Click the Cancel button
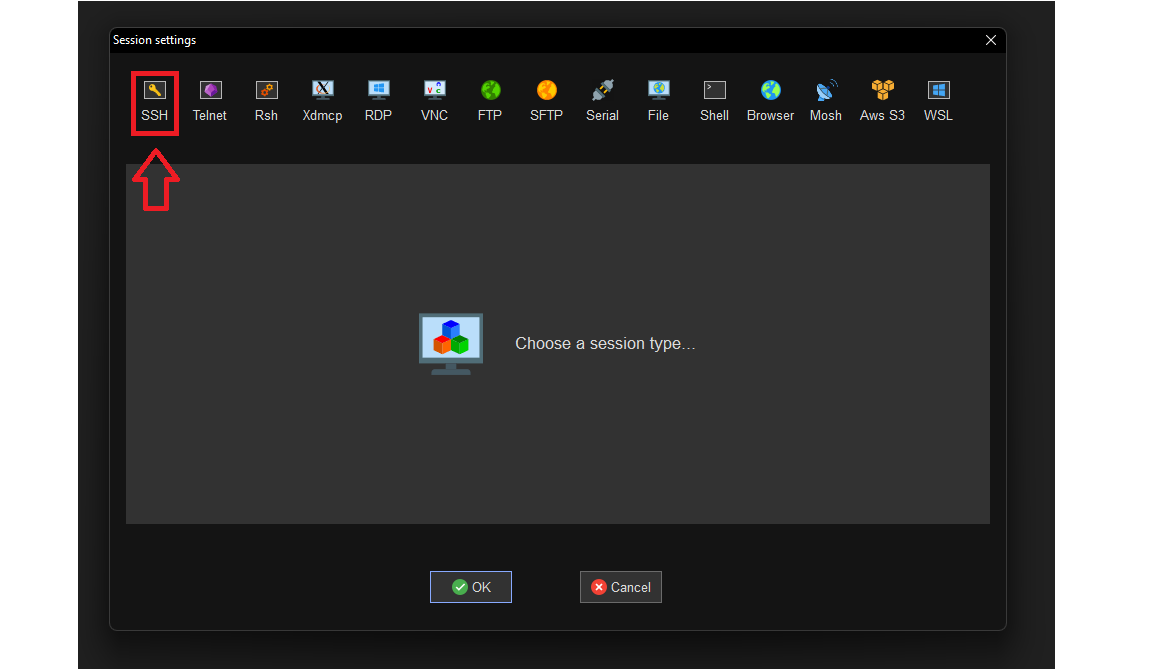The width and height of the screenshot is (1152, 669). click(x=621, y=587)
